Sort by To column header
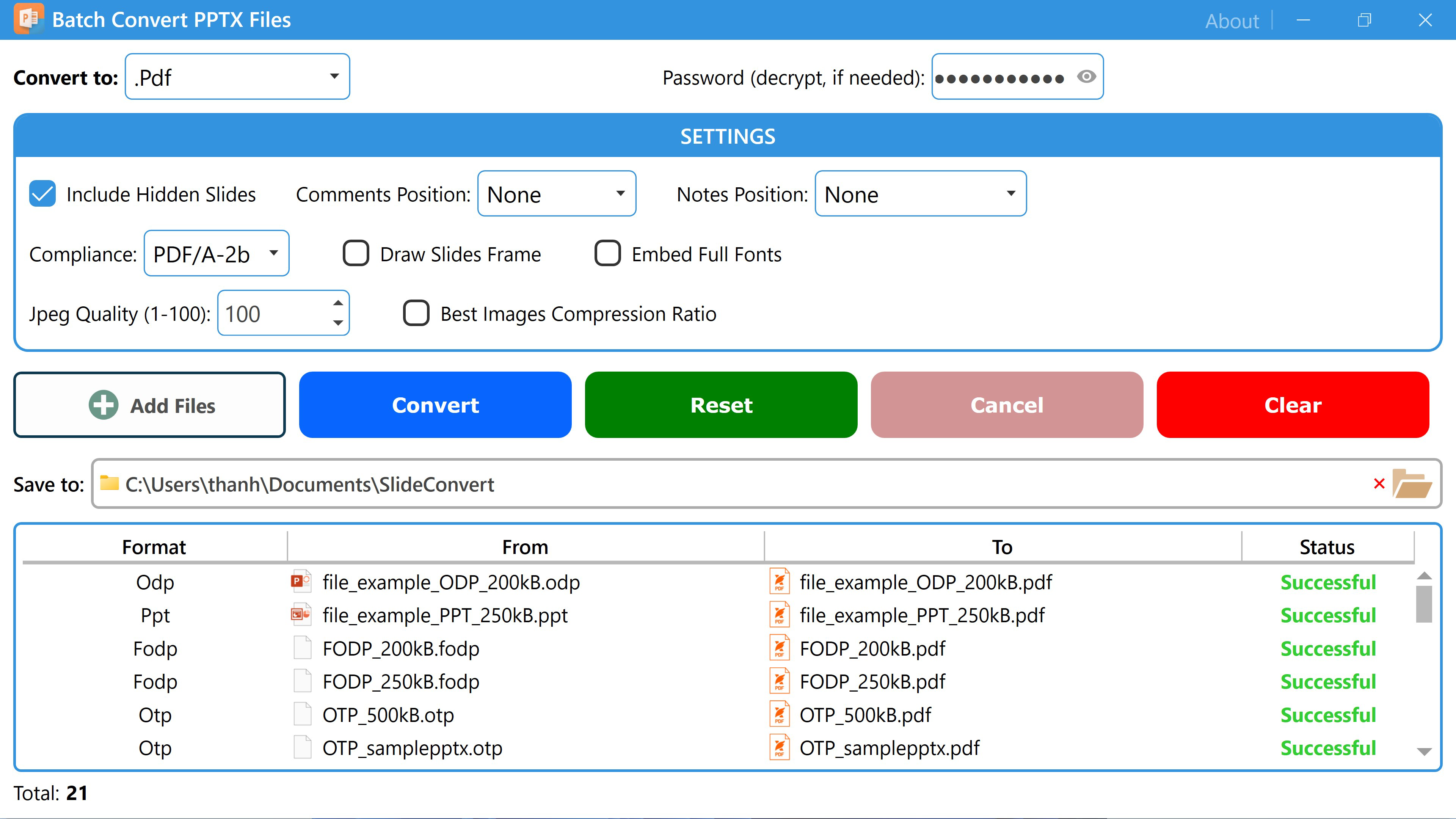This screenshot has width=1456, height=819. 1003,546
